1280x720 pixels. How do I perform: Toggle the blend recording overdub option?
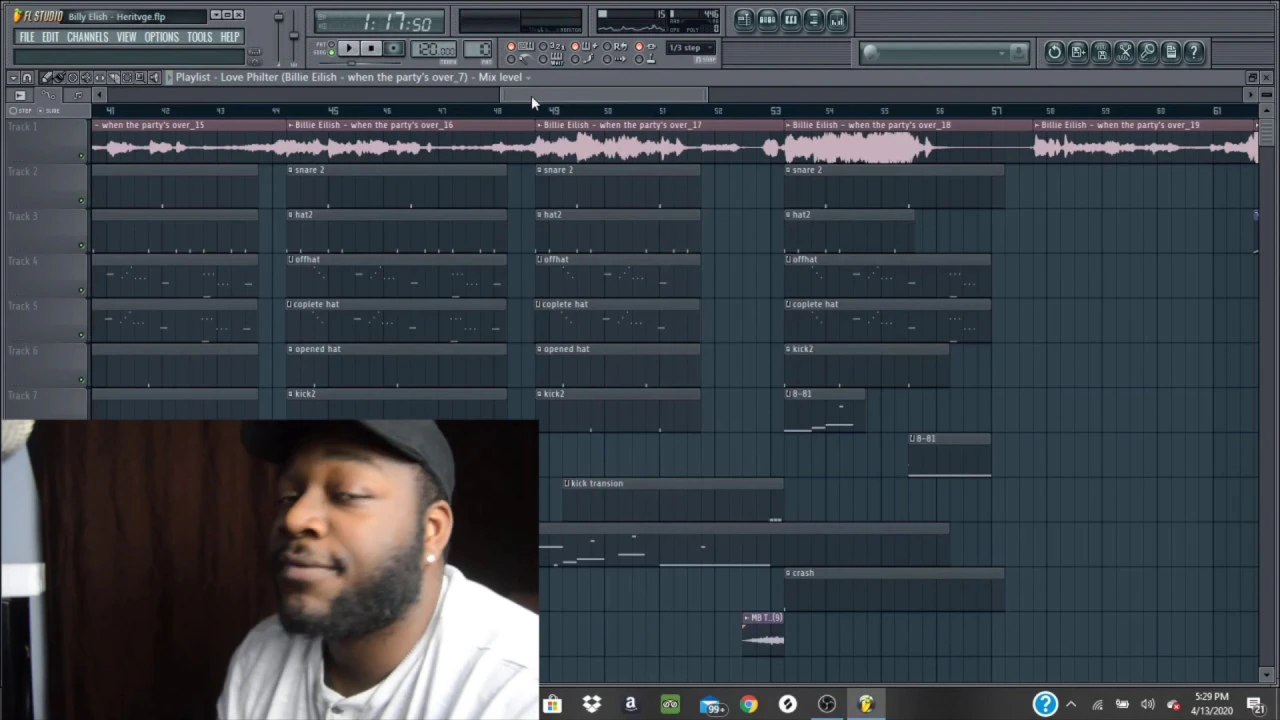pos(575,46)
